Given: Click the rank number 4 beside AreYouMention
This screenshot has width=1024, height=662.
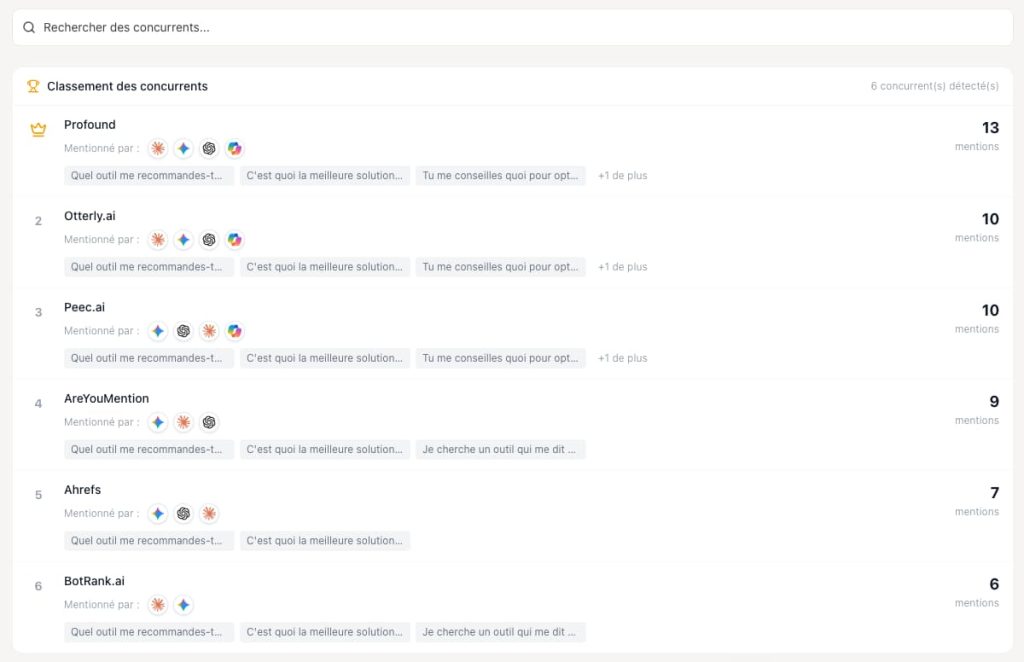Looking at the screenshot, I should (x=39, y=404).
